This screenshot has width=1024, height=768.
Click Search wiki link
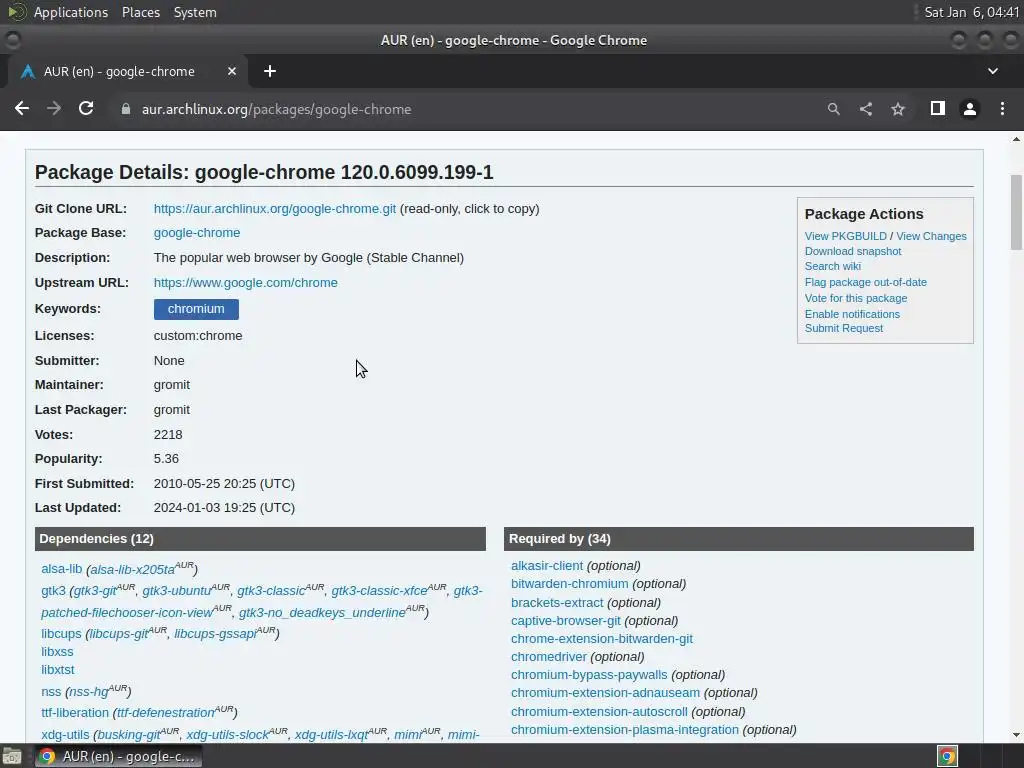(833, 266)
